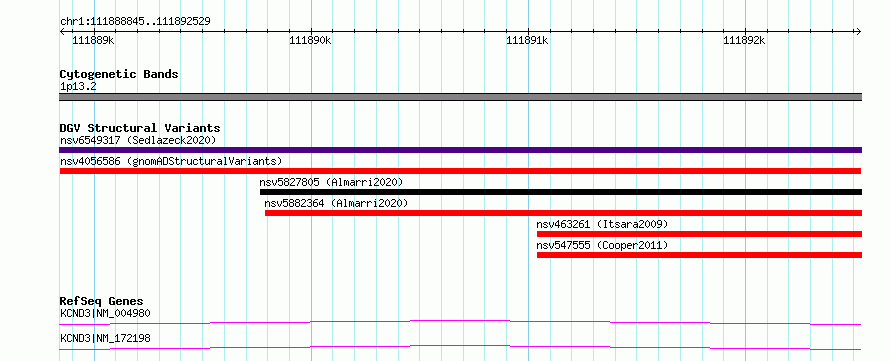Image resolution: width=890 pixels, height=361 pixels.
Task: Click the right arrowhead of the ruler
Action: tap(858, 31)
